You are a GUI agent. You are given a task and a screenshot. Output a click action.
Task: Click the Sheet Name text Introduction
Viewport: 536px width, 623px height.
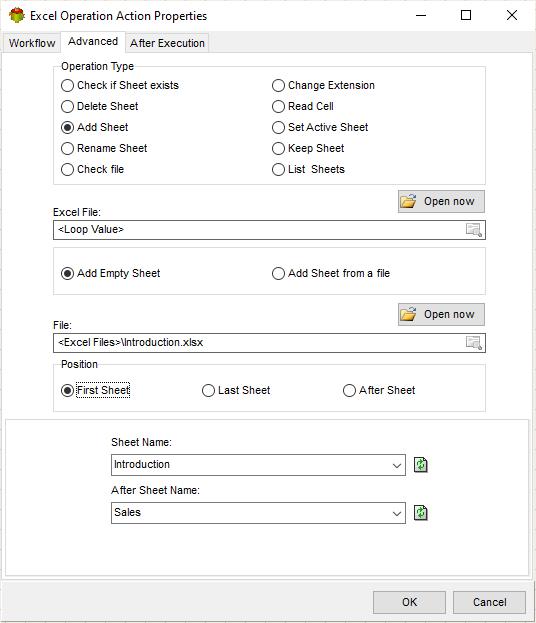click(142, 464)
